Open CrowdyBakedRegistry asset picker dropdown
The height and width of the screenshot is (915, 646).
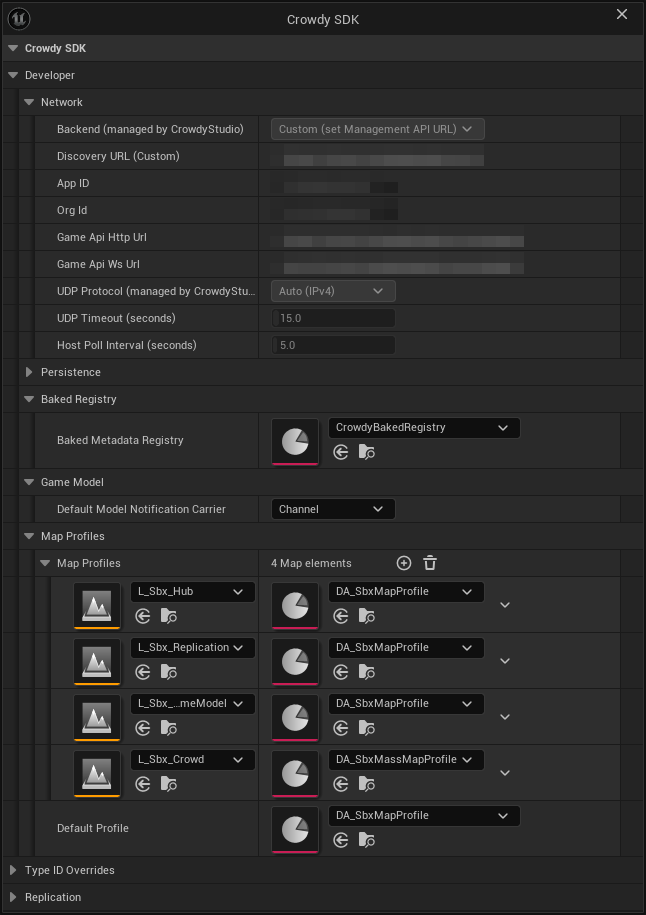coord(424,428)
